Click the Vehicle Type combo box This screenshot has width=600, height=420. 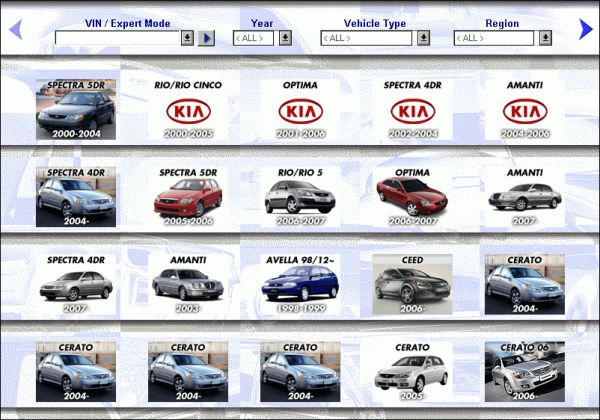366,38
